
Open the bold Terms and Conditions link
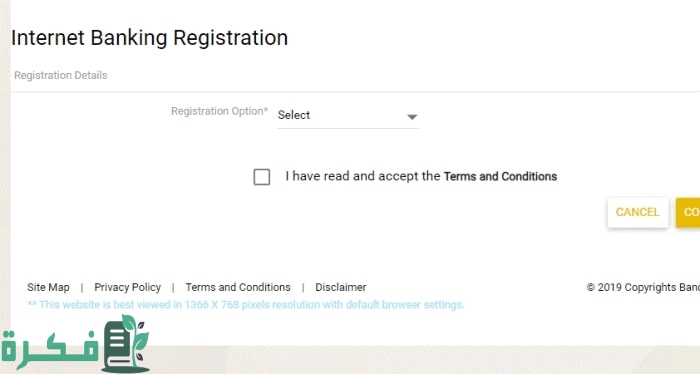[x=500, y=176]
